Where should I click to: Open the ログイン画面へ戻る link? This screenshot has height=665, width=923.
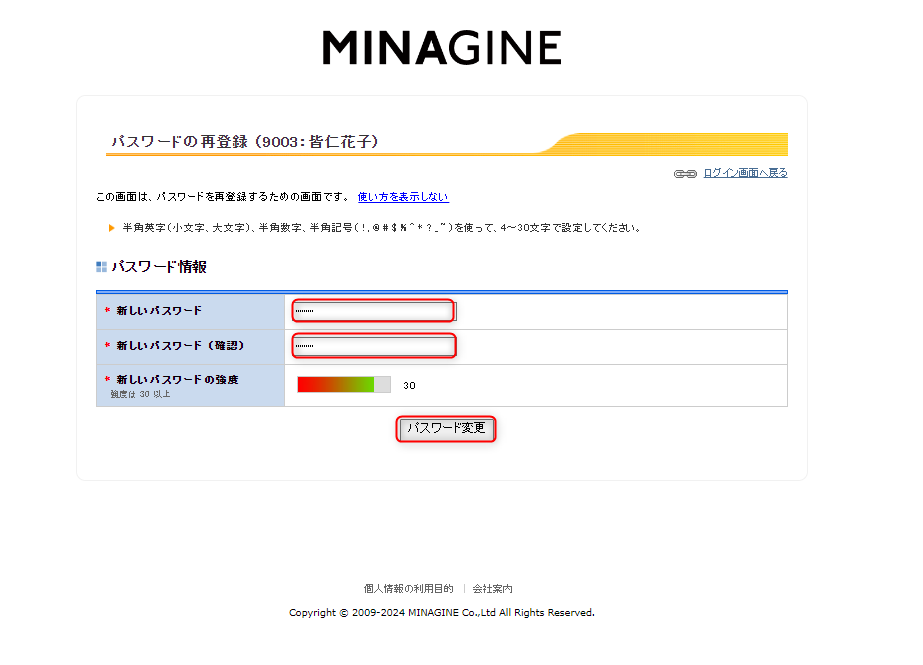745,173
